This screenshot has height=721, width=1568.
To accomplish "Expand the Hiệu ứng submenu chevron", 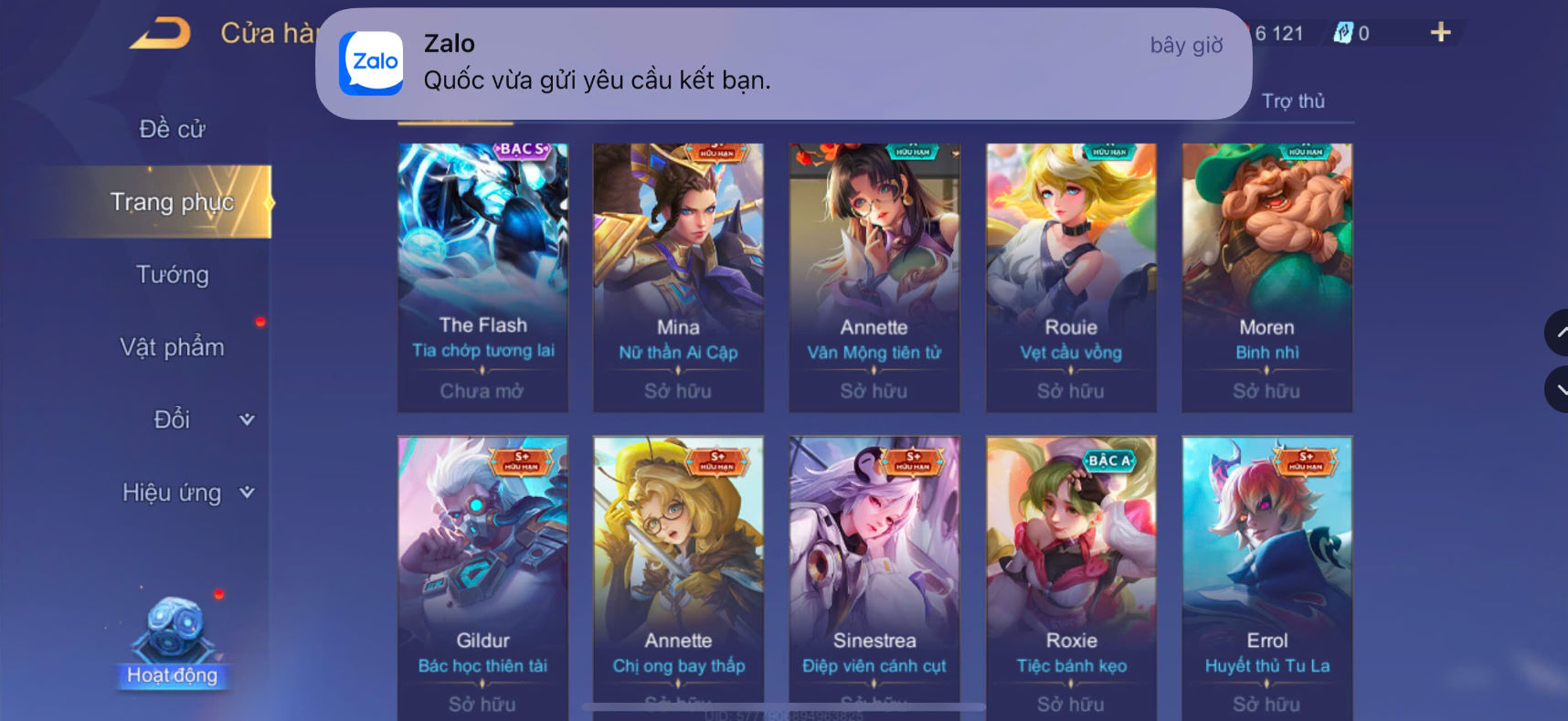I will click(247, 493).
